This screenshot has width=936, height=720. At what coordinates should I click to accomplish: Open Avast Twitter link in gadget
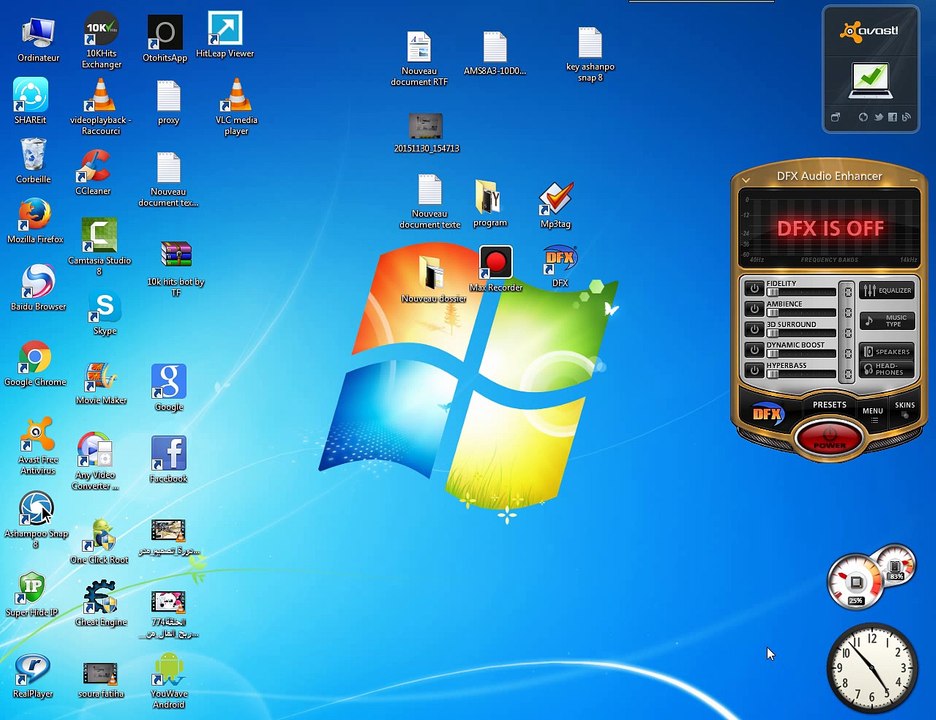[878, 118]
